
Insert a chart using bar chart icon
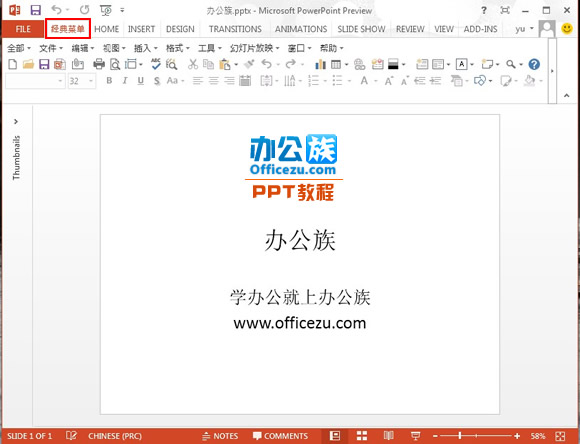point(320,64)
